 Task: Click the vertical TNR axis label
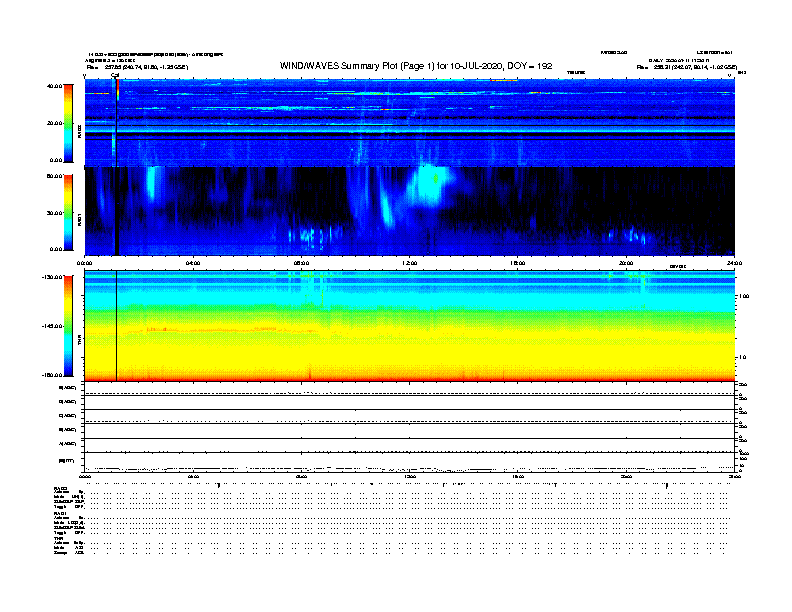pos(79,341)
